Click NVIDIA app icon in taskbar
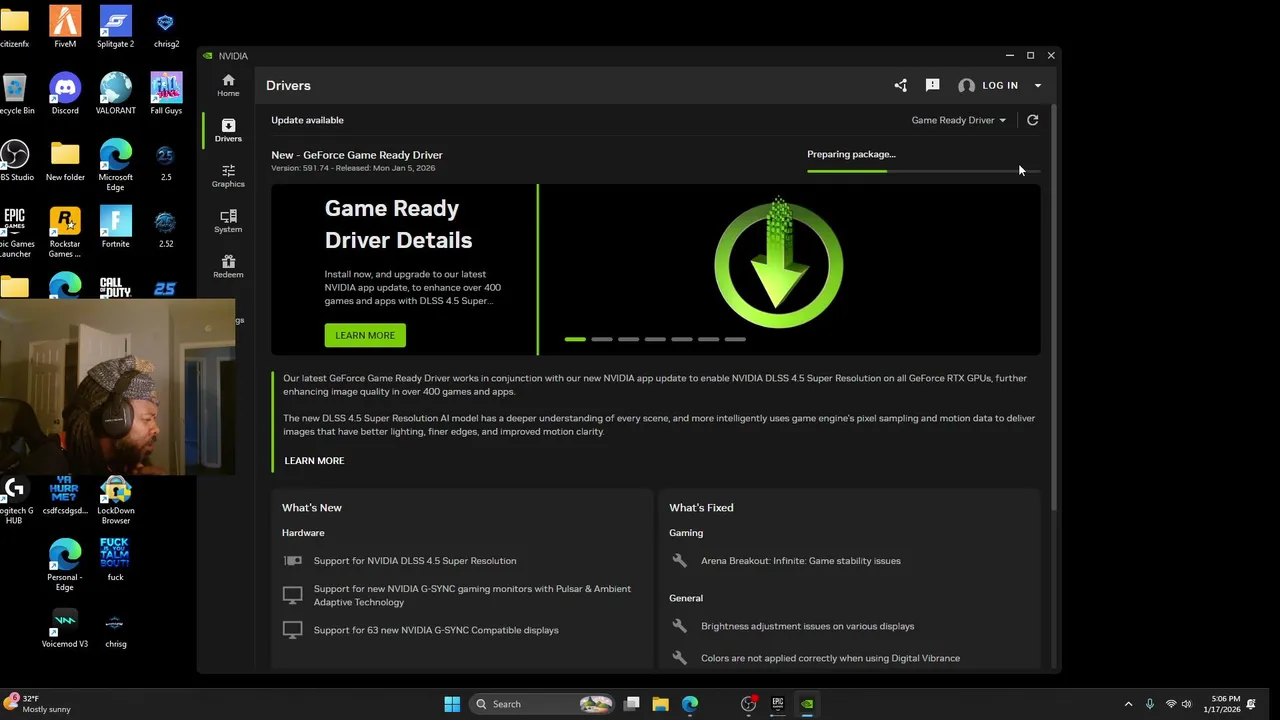The width and height of the screenshot is (1280, 720). pos(807,704)
